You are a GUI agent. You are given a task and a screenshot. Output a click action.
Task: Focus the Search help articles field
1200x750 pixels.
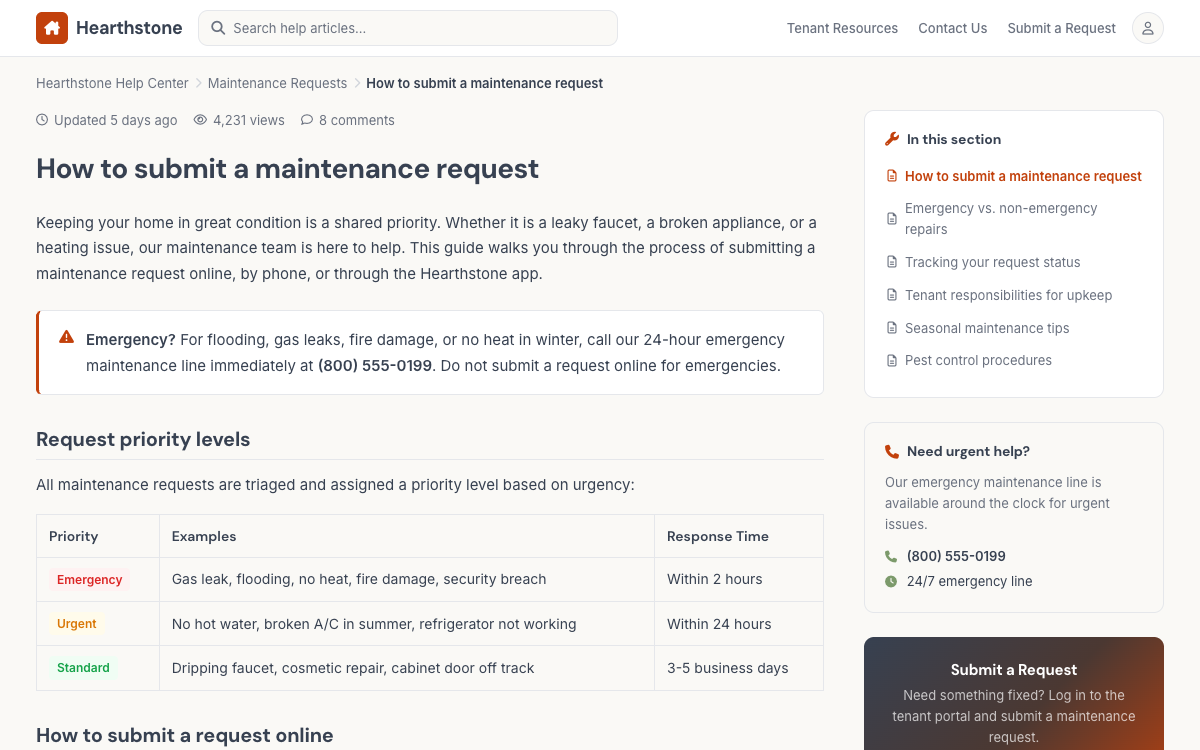coord(408,28)
